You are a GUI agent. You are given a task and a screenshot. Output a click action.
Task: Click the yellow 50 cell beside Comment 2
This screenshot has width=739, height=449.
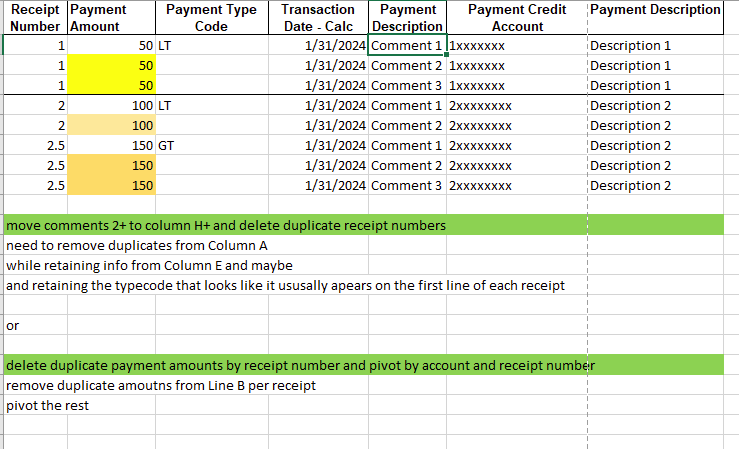[x=112, y=65]
